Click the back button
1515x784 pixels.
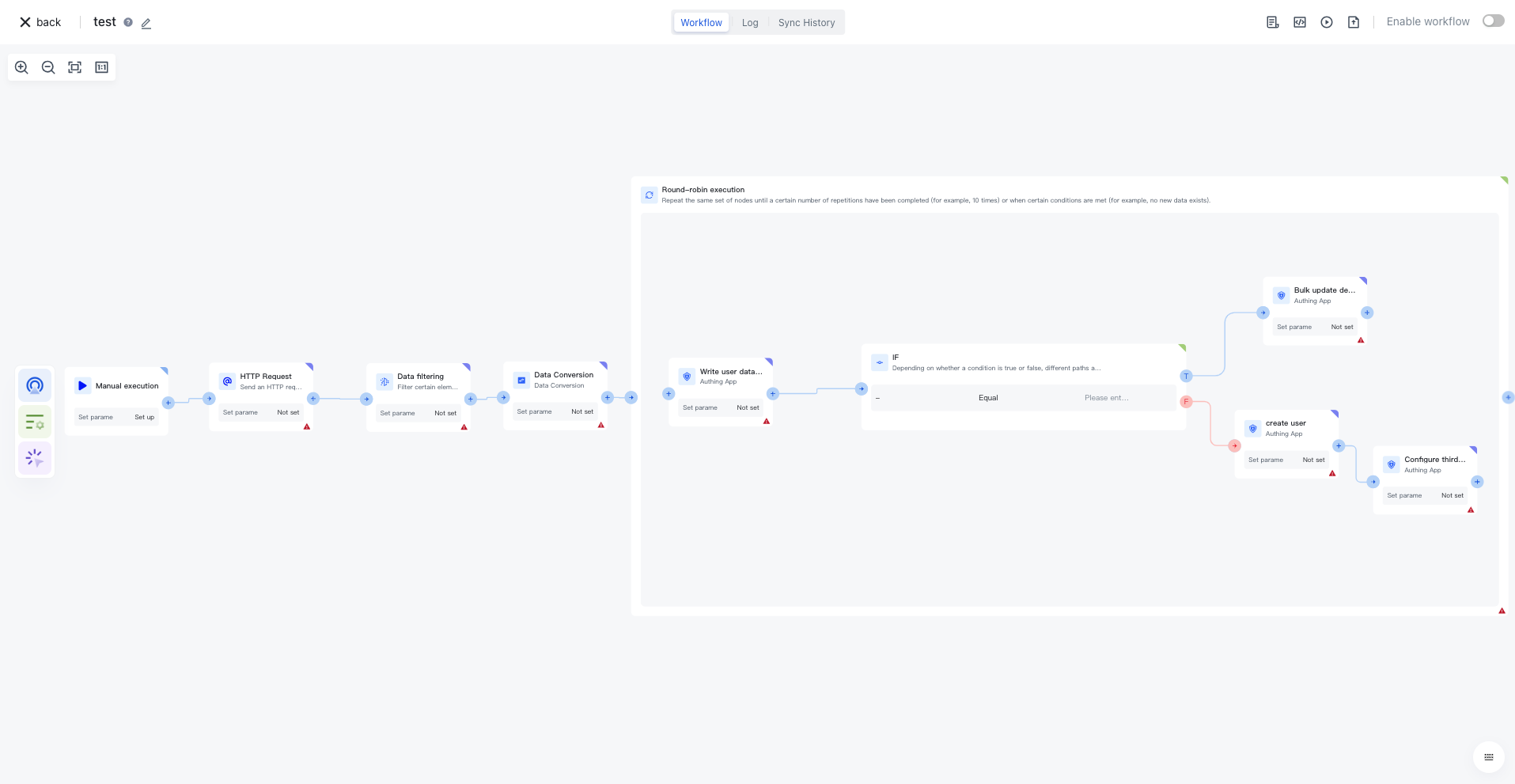pyautogui.click(x=40, y=22)
